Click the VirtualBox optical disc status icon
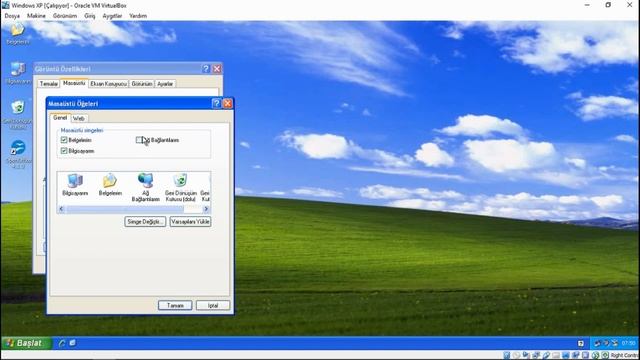The width and height of the screenshot is (640, 360). click(516, 355)
